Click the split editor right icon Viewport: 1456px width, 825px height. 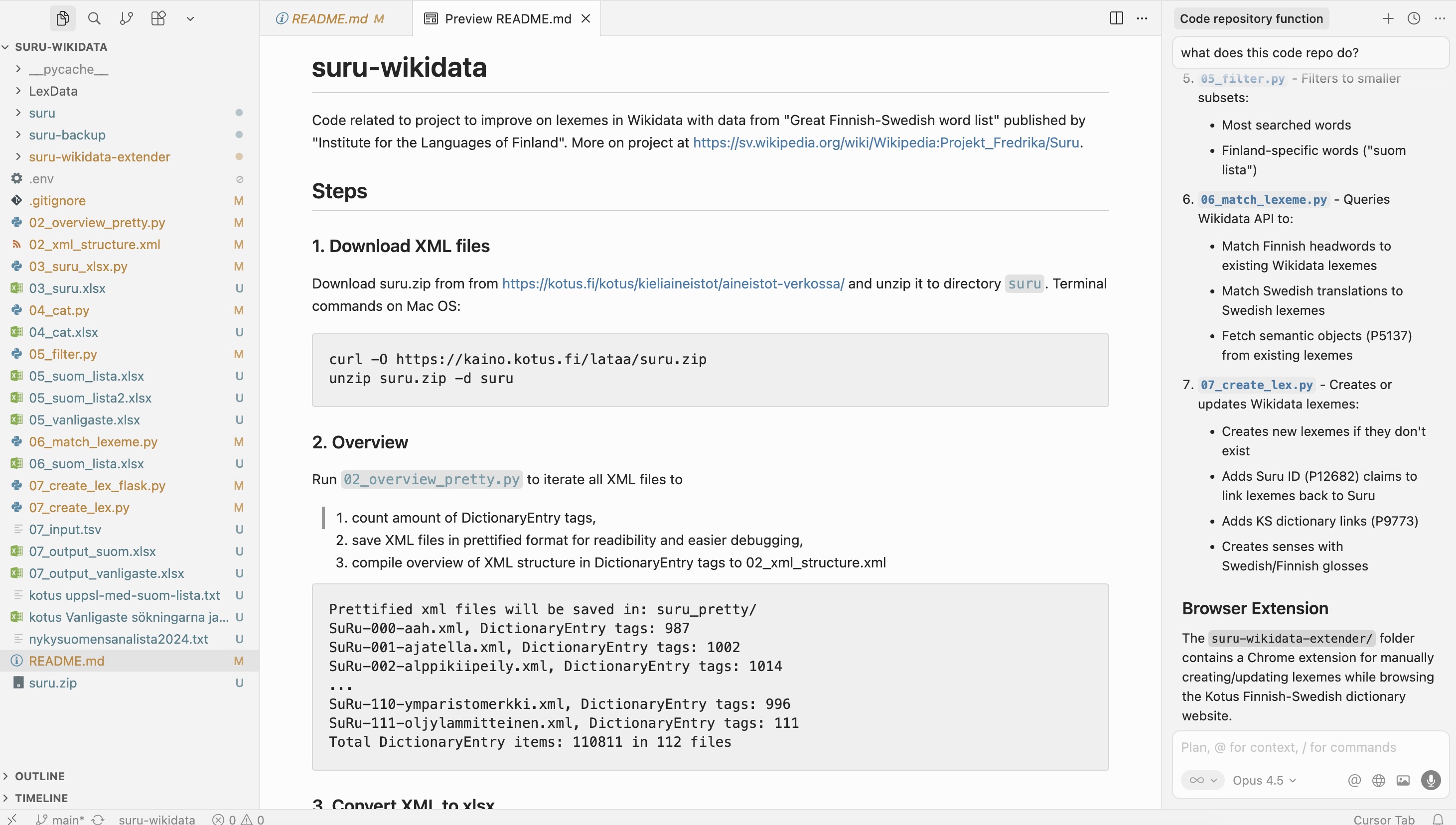(x=1116, y=18)
